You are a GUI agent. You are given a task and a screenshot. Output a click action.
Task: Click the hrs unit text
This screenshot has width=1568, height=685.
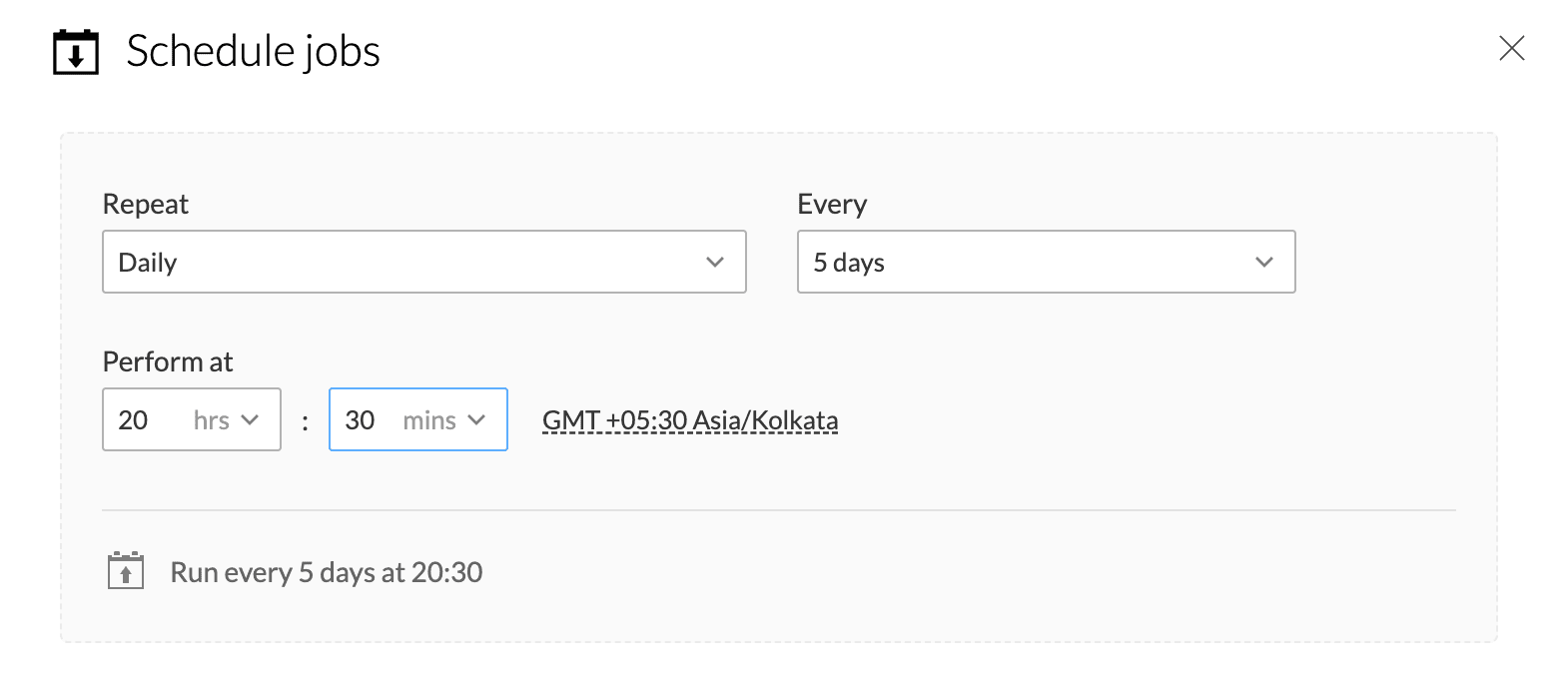pos(212,420)
